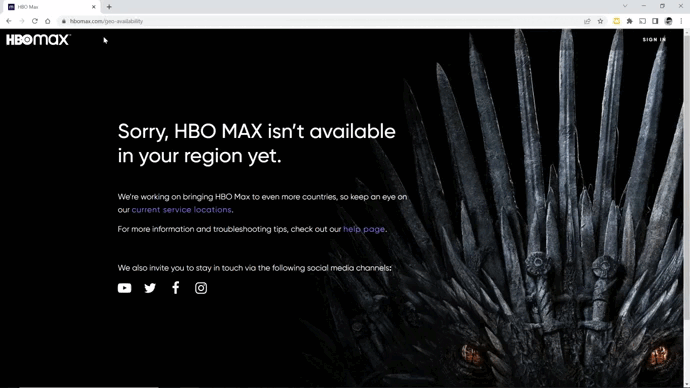Go back with browser back arrow
690x388 pixels.
click(x=9, y=21)
